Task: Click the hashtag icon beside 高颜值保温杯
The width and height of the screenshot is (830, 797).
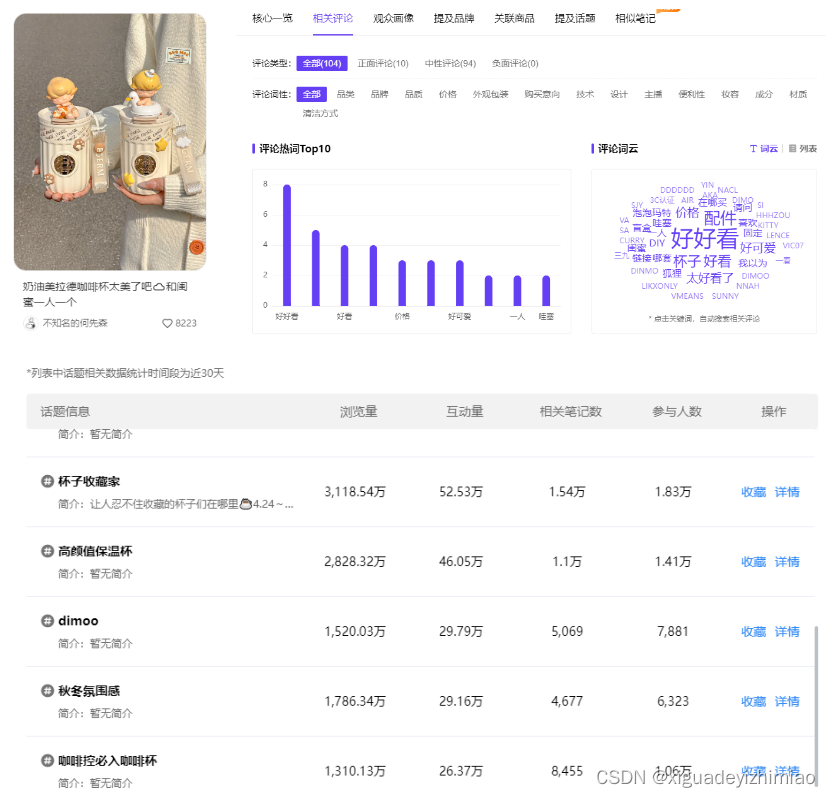Action: click(x=47, y=552)
